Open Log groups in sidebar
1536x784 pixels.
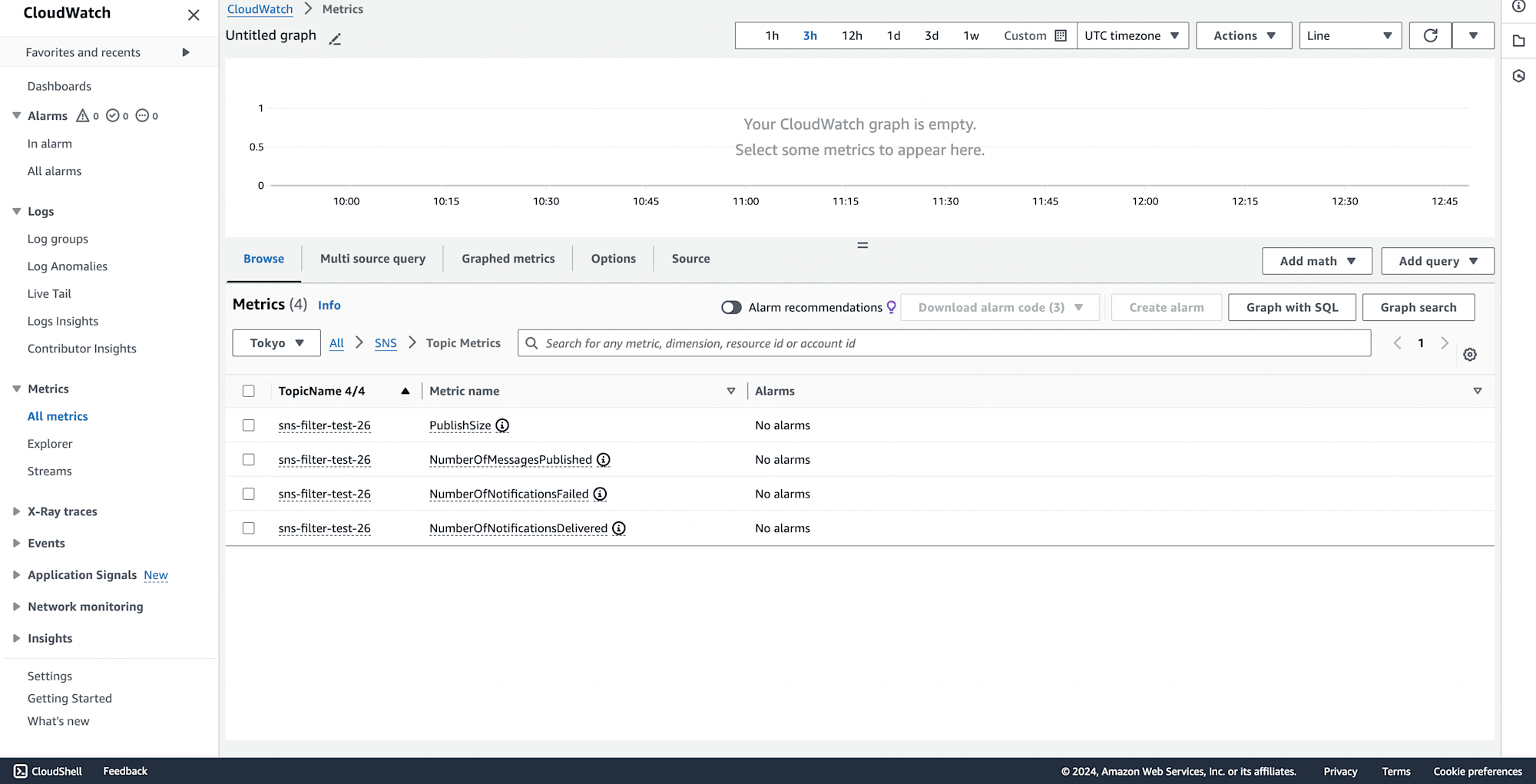[58, 239]
